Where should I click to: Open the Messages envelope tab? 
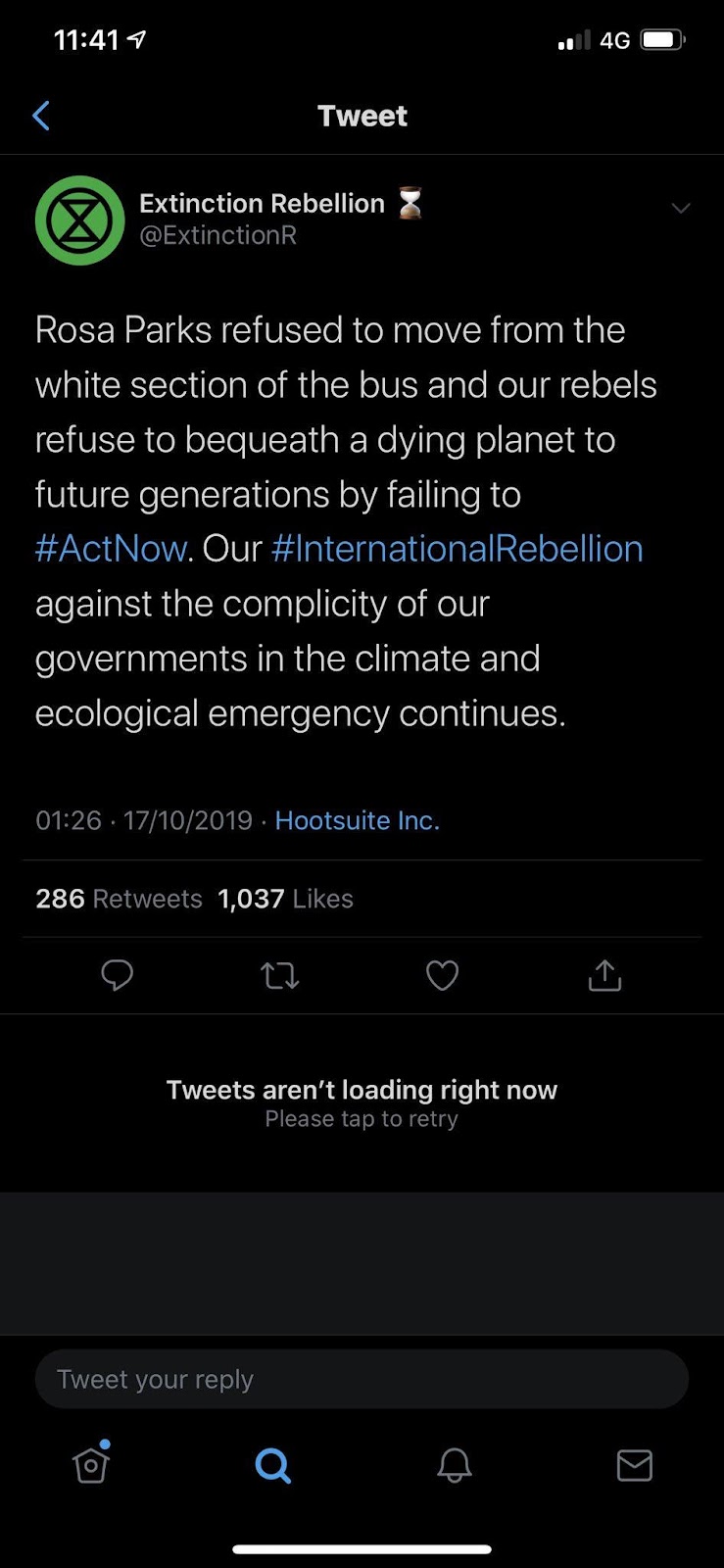coord(635,1465)
